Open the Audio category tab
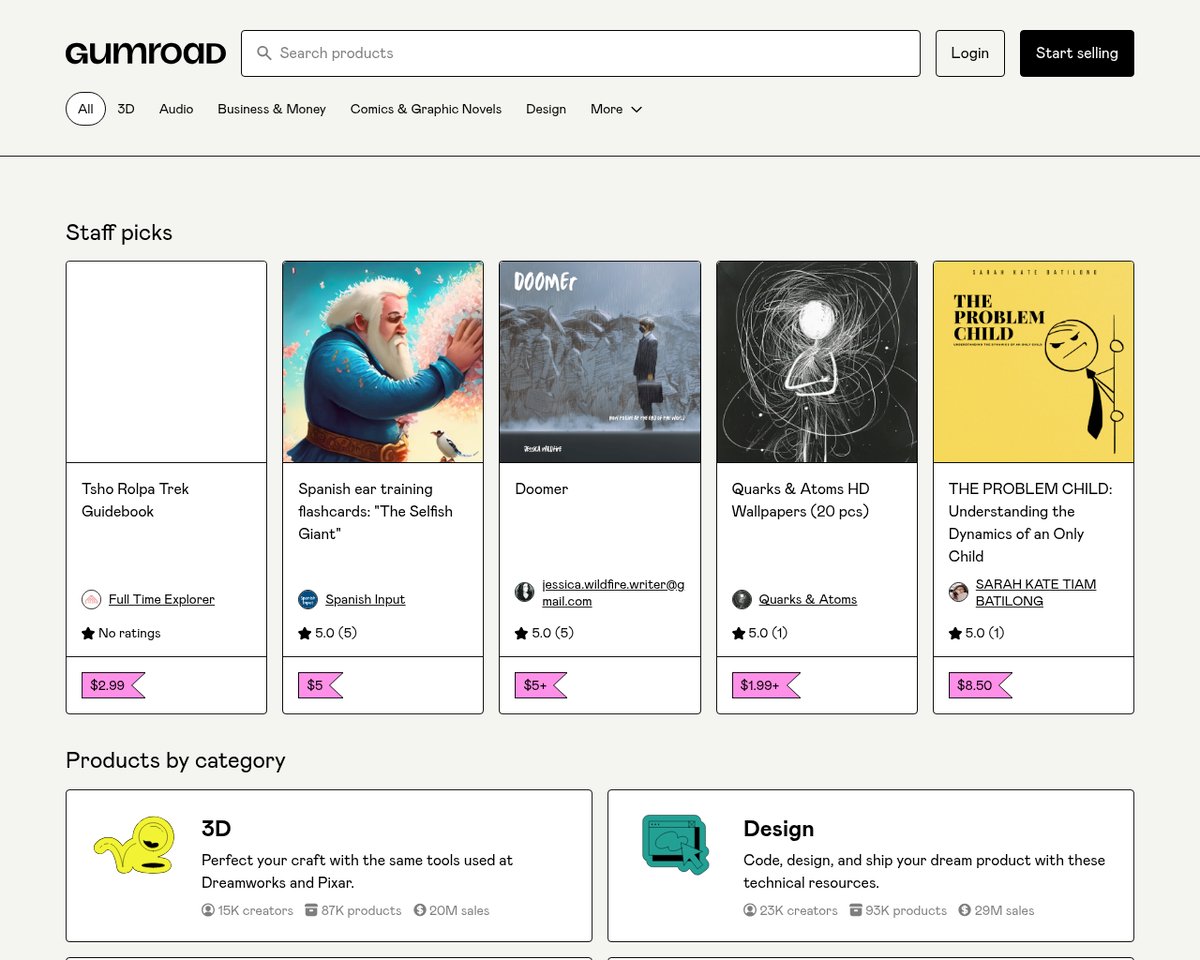This screenshot has width=1200, height=960. point(176,109)
